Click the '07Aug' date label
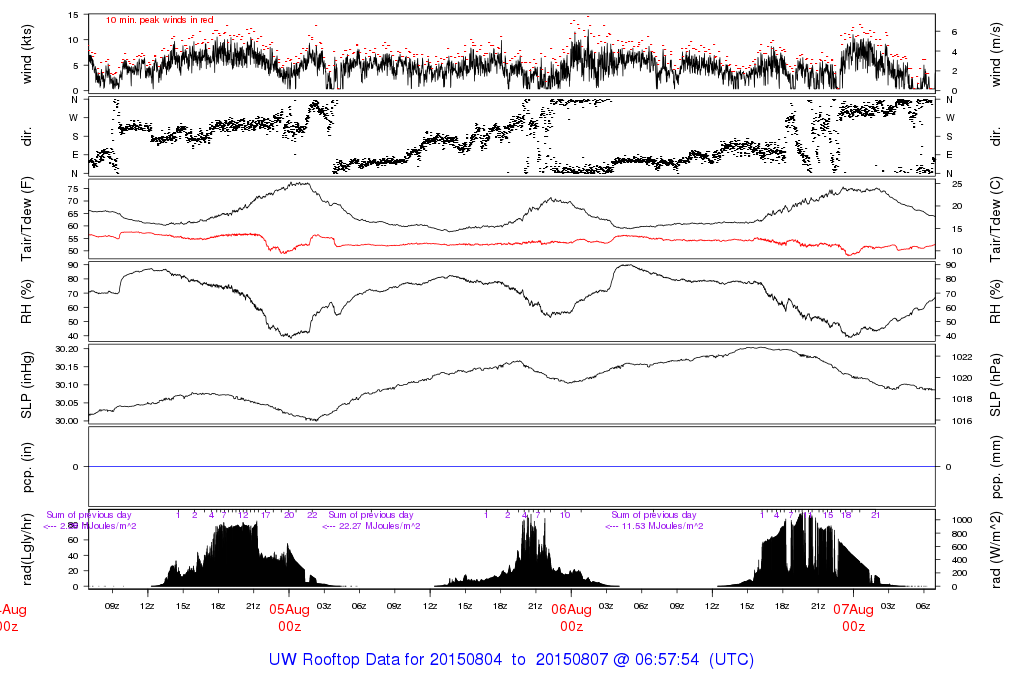Viewport: 1024px width, 700px height. (x=854, y=609)
